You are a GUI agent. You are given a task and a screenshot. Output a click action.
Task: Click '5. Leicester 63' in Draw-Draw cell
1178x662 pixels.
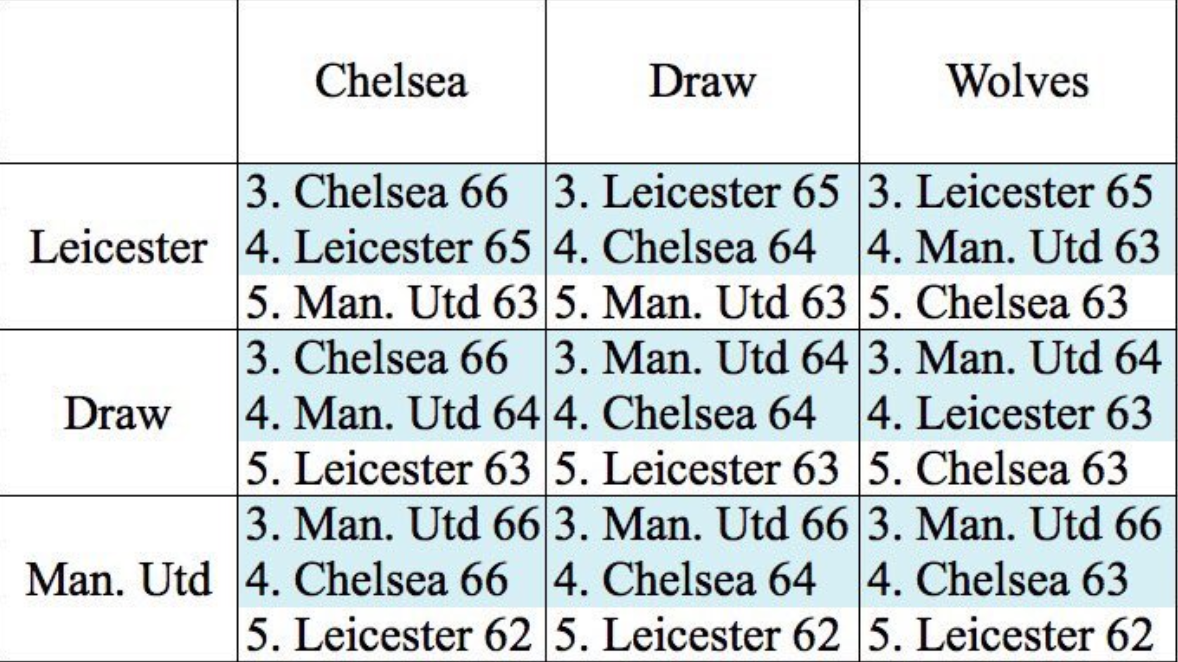[x=696, y=469]
